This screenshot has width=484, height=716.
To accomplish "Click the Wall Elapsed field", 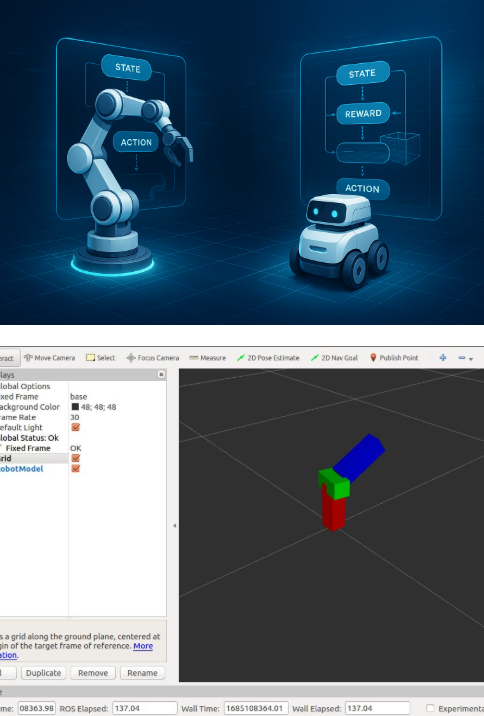I will [377, 708].
